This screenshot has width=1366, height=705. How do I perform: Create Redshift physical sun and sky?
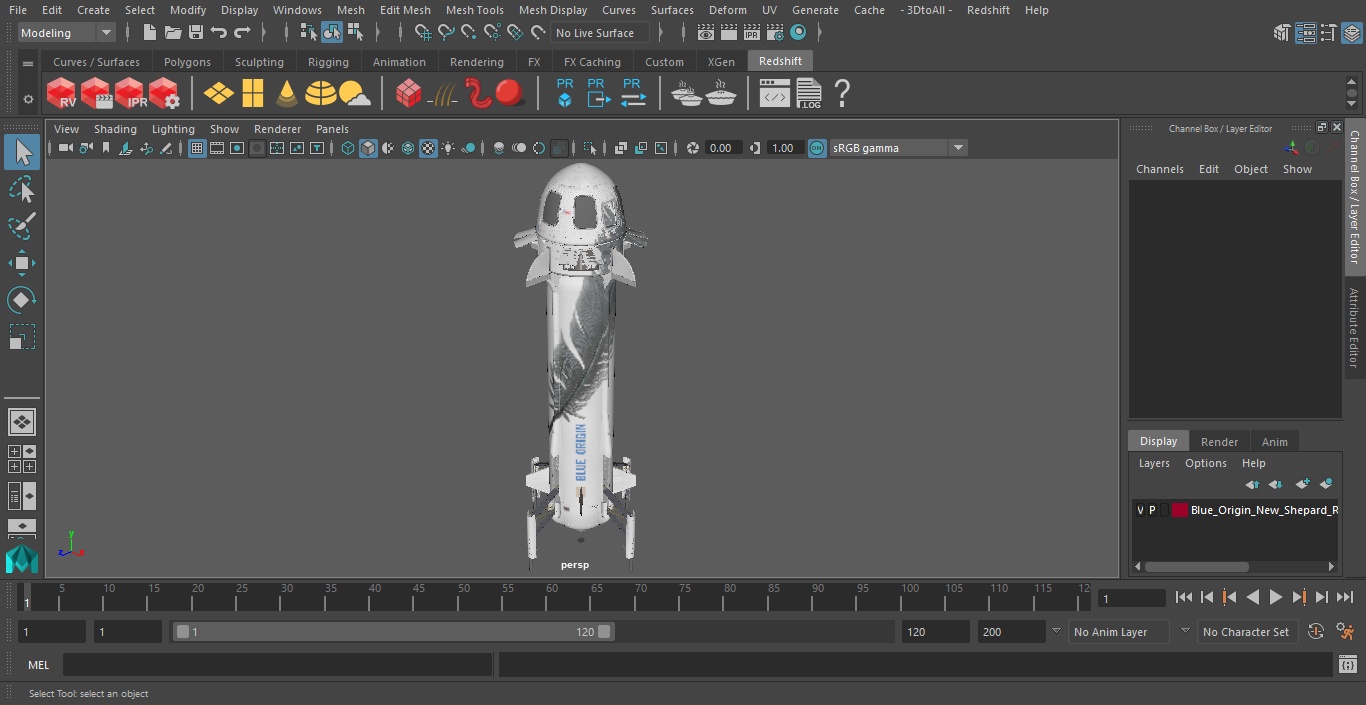pos(354,93)
